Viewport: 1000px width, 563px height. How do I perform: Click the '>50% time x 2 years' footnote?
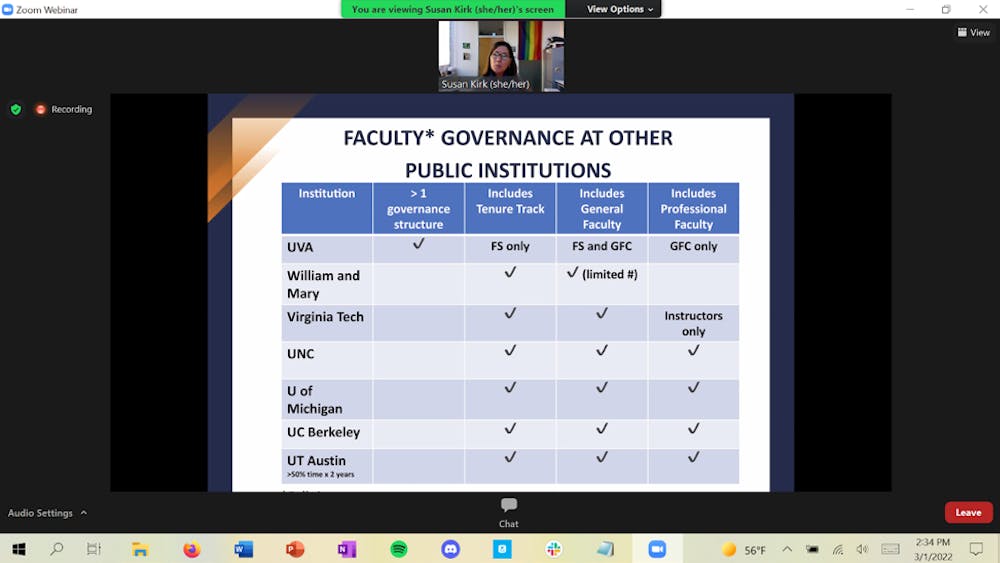tap(320, 474)
